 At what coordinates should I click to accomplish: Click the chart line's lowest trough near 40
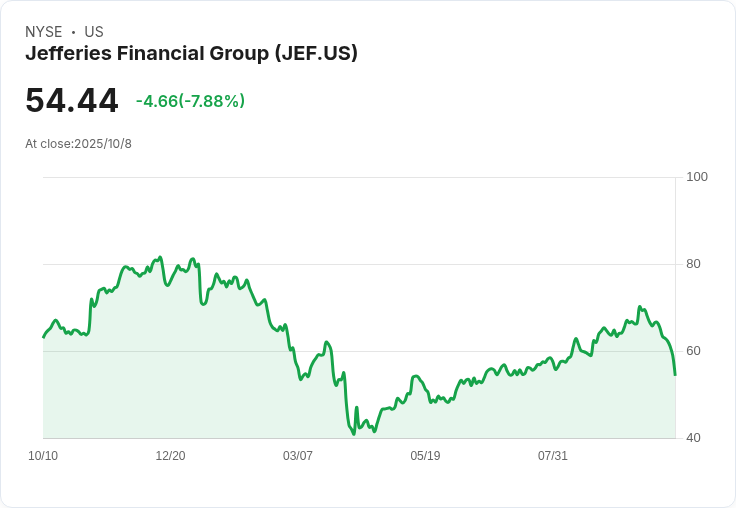coord(354,433)
